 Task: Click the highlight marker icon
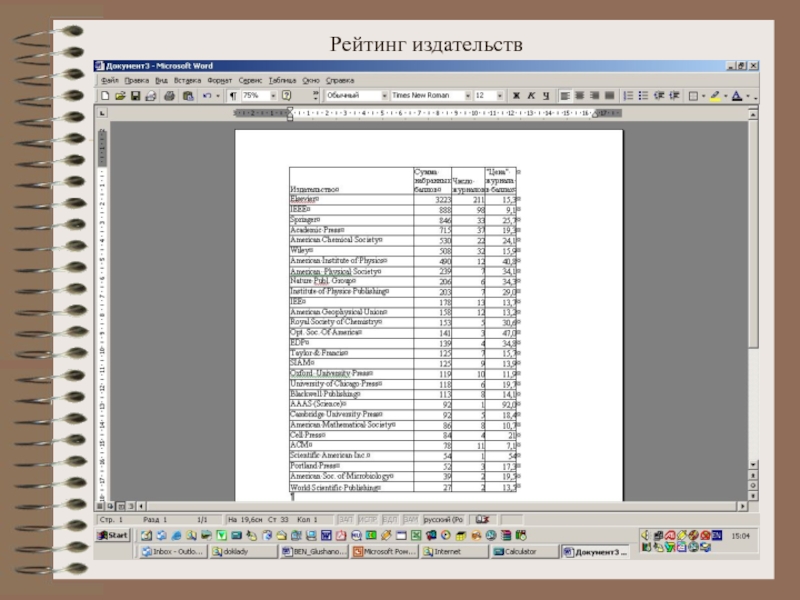pyautogui.click(x=714, y=96)
